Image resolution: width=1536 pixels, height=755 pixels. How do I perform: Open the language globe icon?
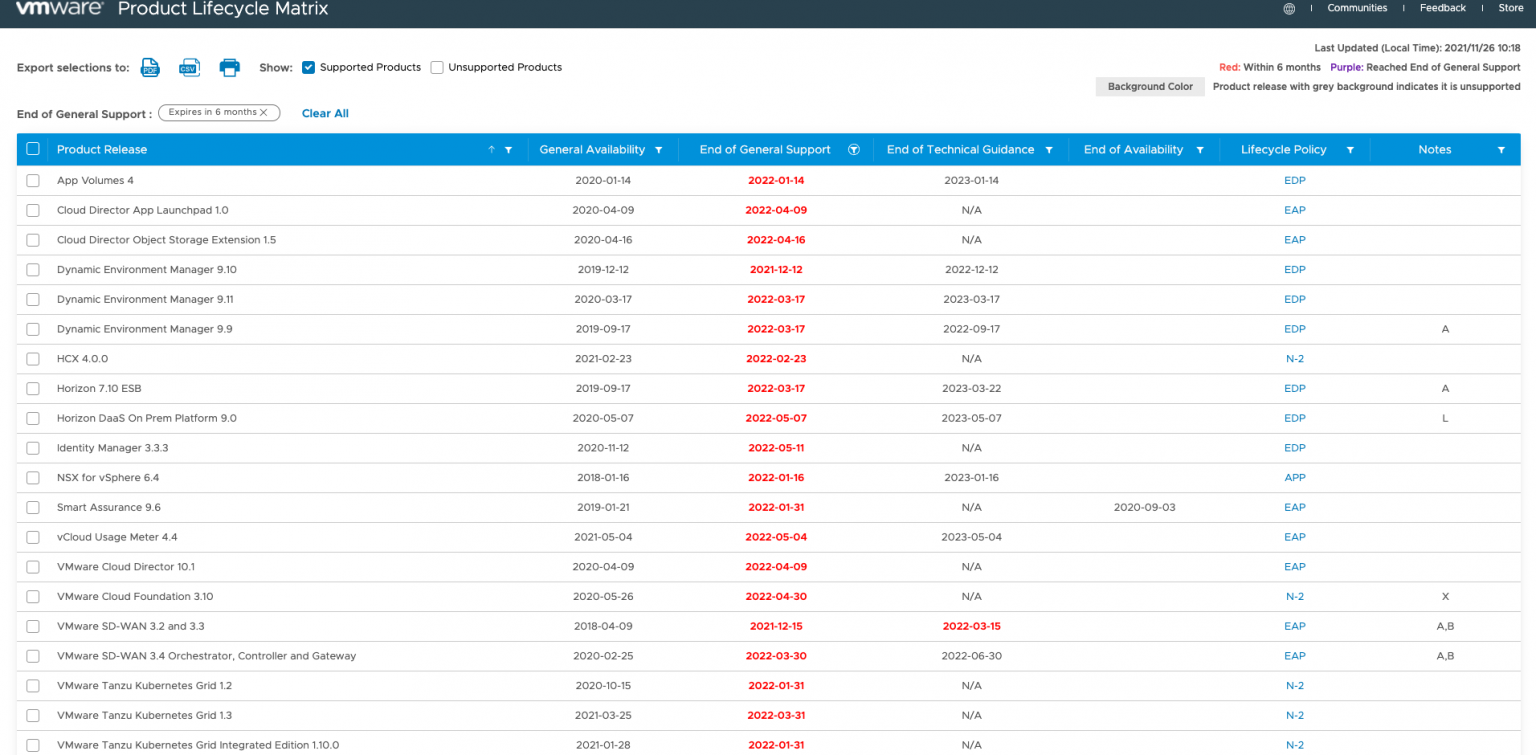click(1289, 9)
